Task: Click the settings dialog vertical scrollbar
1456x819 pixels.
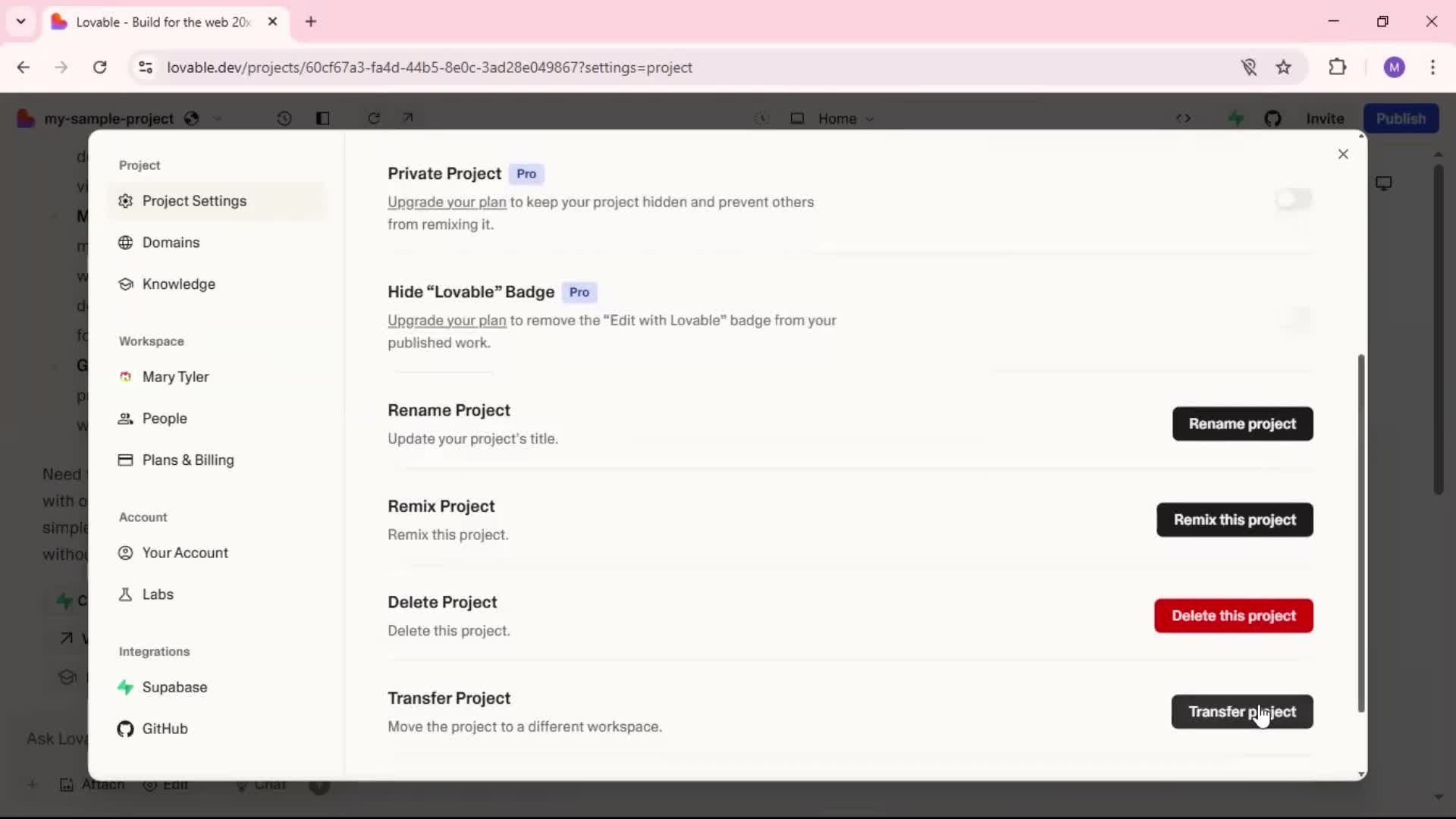Action: pos(1361,531)
